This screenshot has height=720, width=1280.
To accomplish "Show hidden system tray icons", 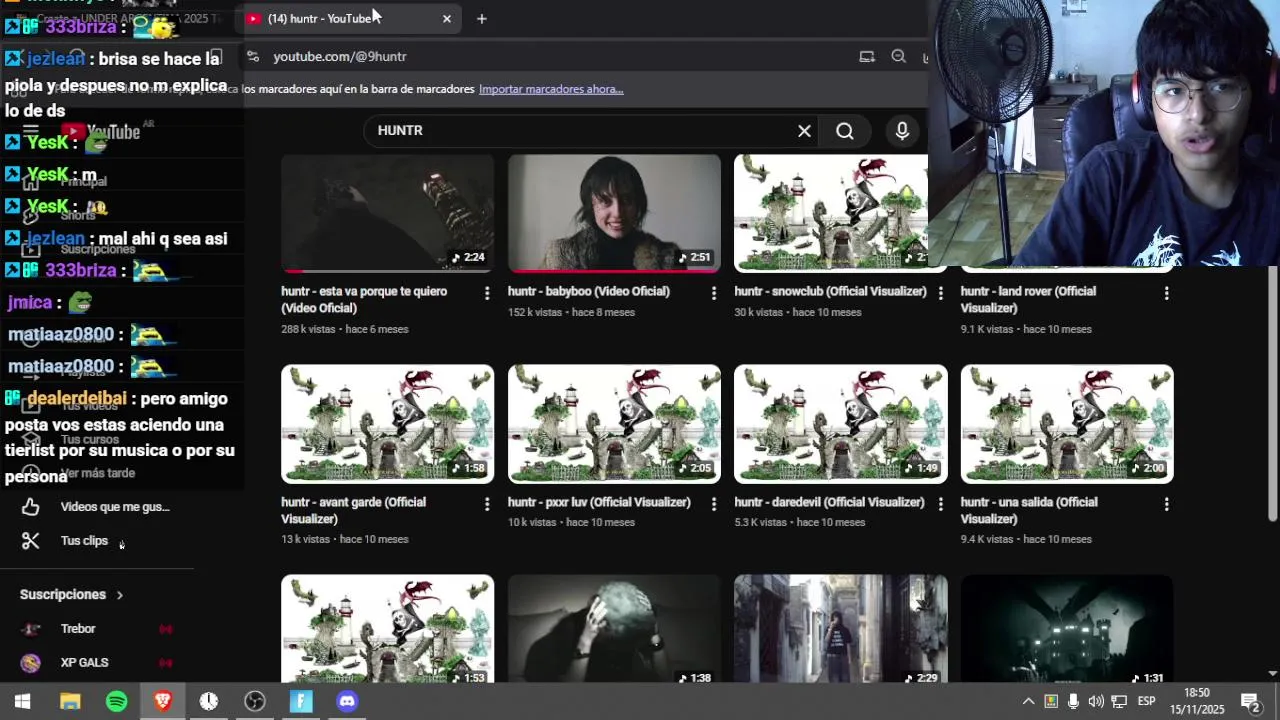I will (1028, 702).
